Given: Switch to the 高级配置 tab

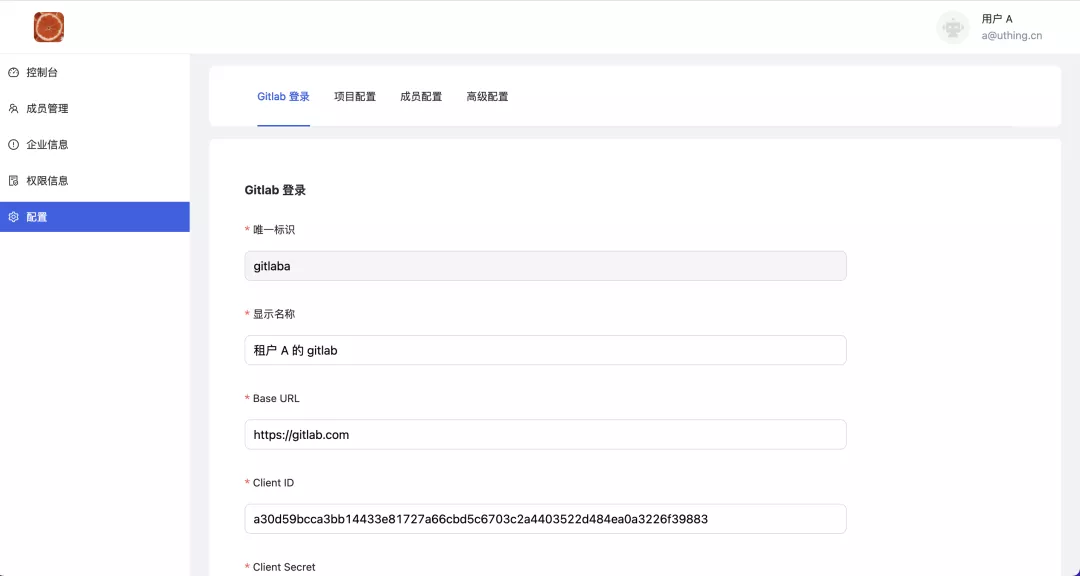Looking at the screenshot, I should click(x=487, y=96).
